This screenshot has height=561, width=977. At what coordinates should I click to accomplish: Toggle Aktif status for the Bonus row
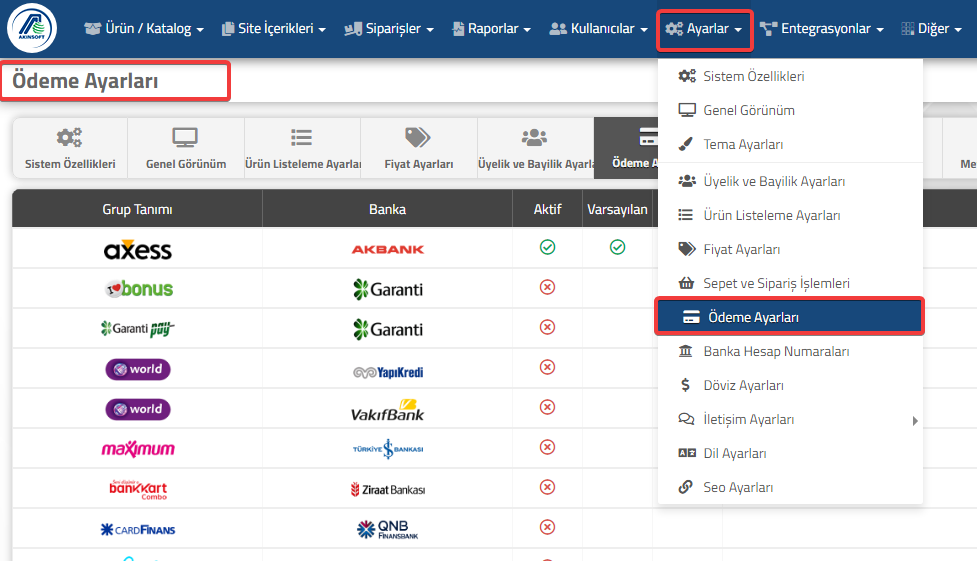547,287
